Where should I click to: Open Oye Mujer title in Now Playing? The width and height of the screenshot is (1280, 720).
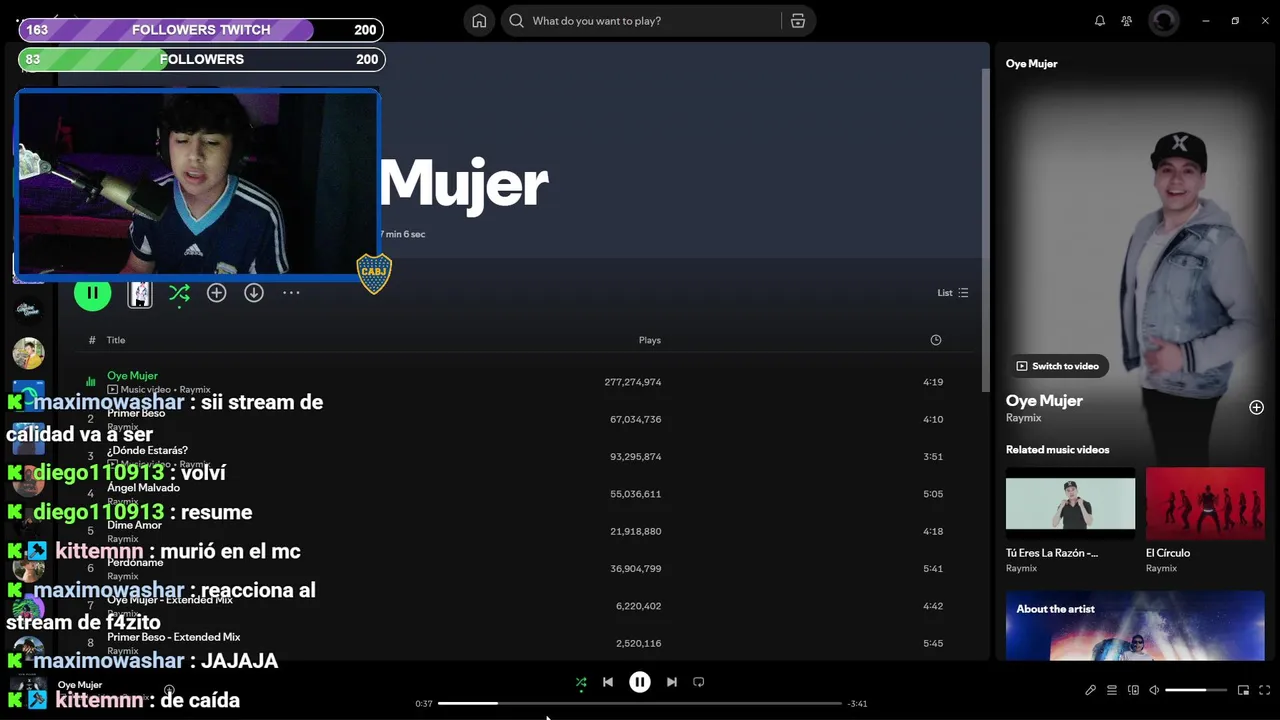click(1044, 400)
